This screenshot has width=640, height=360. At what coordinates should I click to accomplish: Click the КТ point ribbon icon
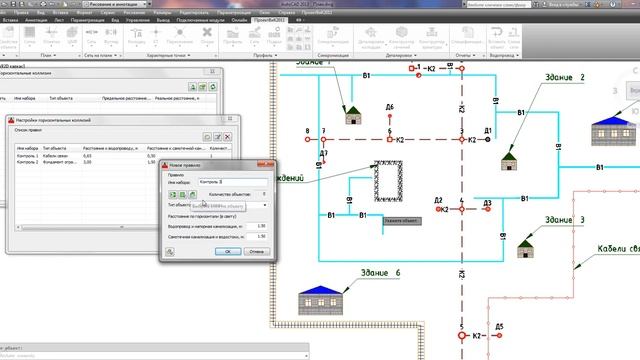click(x=156, y=36)
